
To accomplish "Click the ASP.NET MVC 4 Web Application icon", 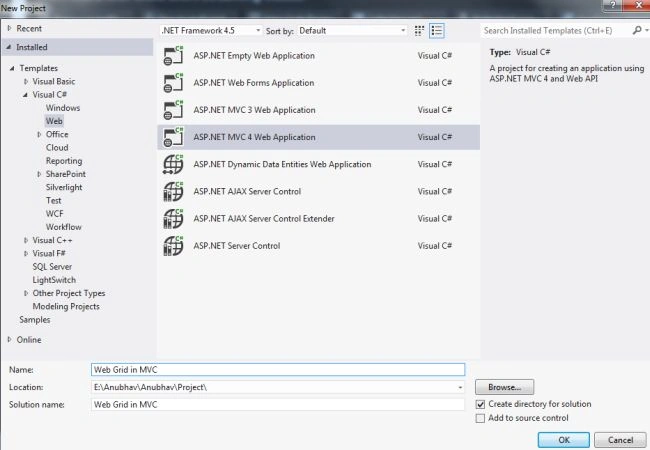I will click(173, 137).
